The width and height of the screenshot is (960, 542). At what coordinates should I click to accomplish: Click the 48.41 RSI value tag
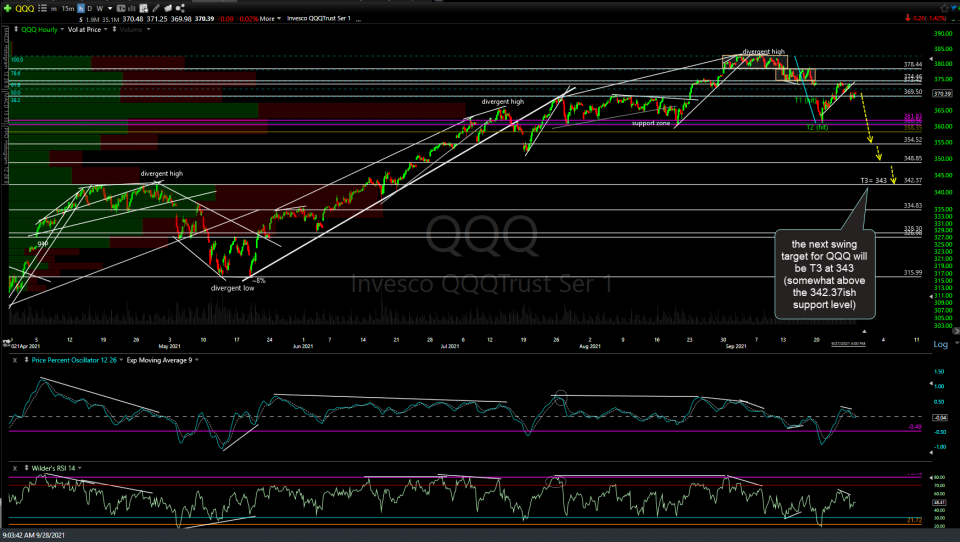click(x=940, y=502)
